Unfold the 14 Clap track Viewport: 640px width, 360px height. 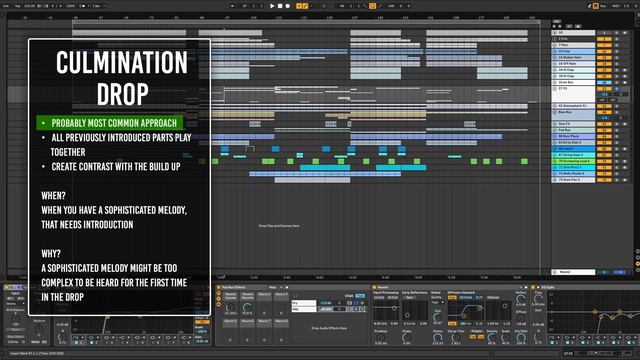[x=555, y=51]
